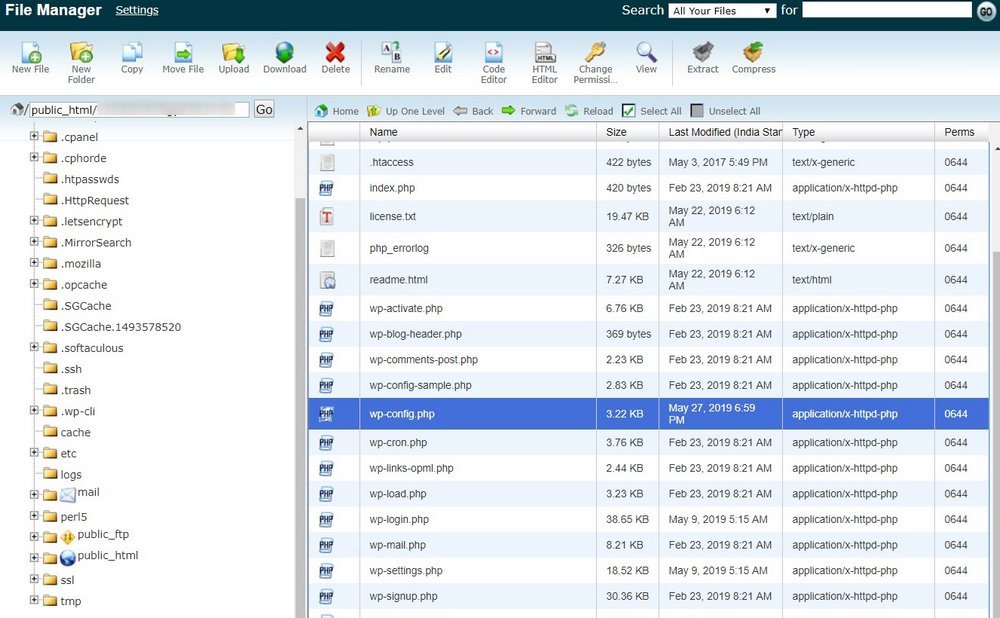Select the Rename tool
The width and height of the screenshot is (1000, 618).
pyautogui.click(x=392, y=58)
